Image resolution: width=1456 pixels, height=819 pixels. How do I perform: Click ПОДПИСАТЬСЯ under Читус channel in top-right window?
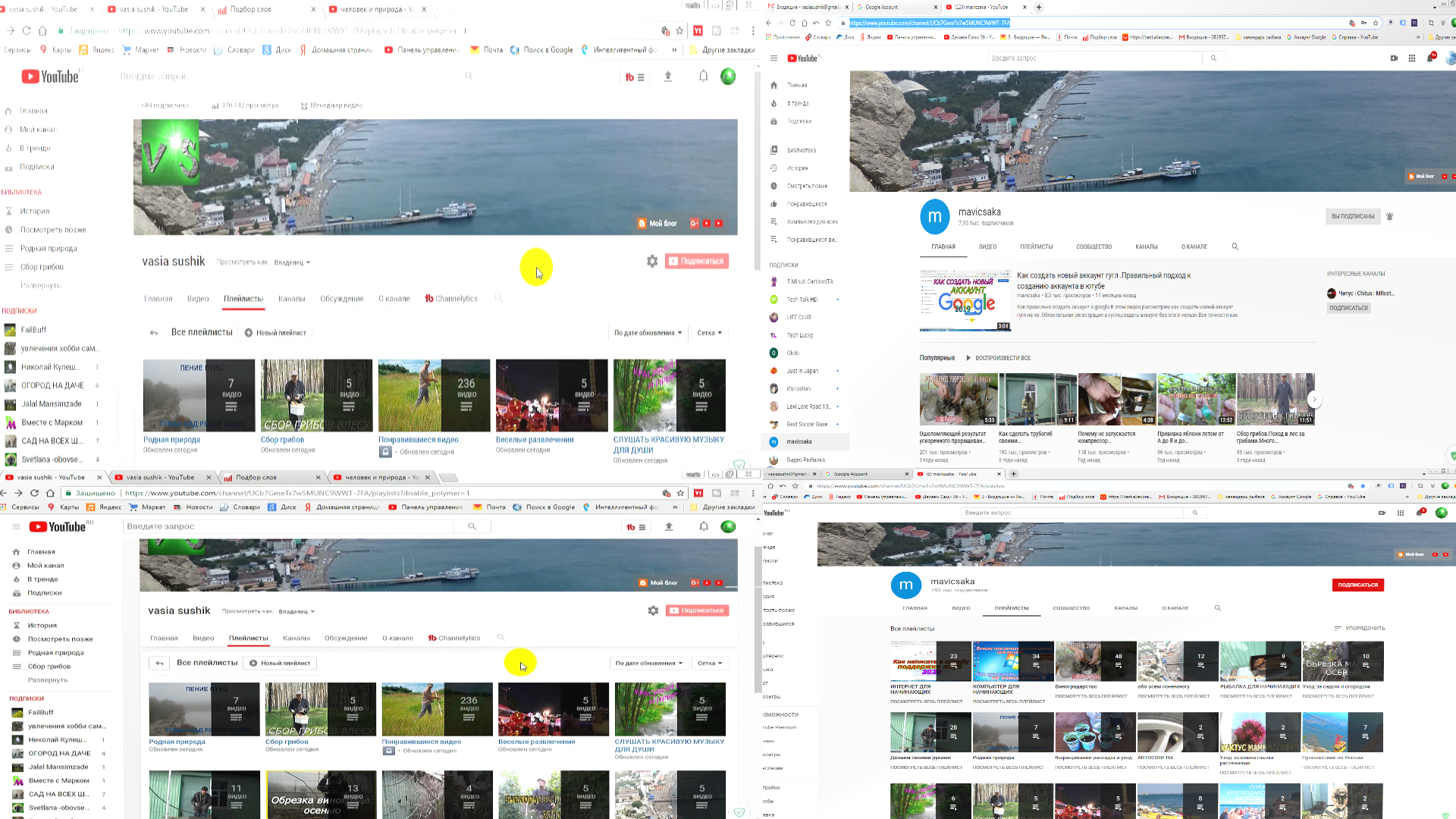(1348, 308)
